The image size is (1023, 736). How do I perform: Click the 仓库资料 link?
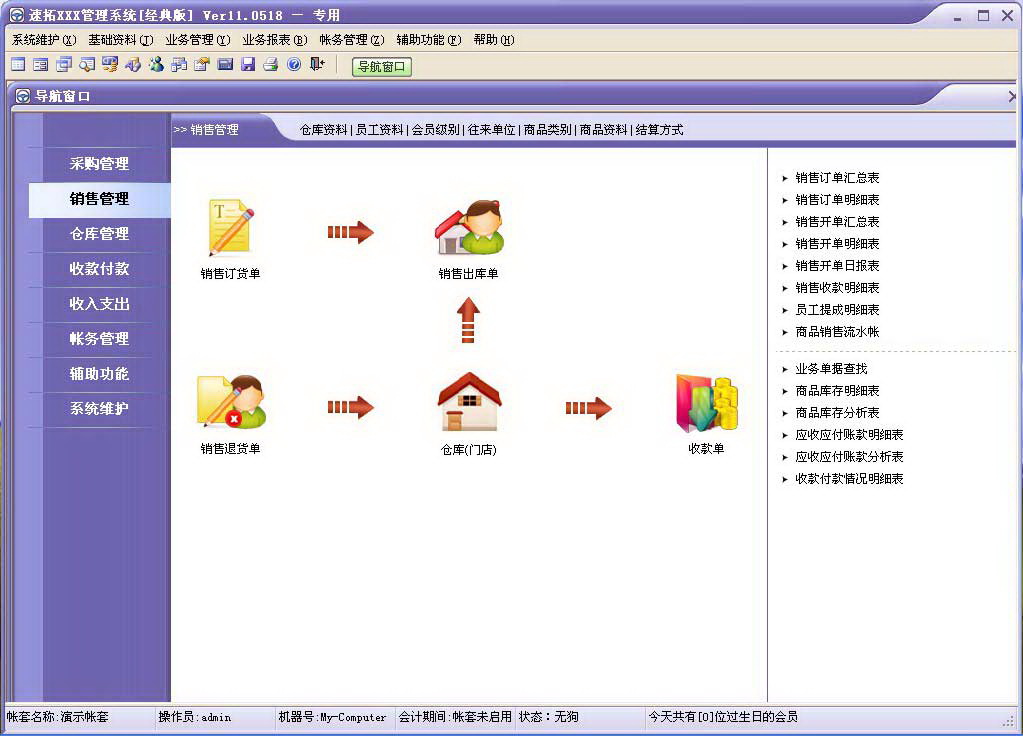[324, 130]
